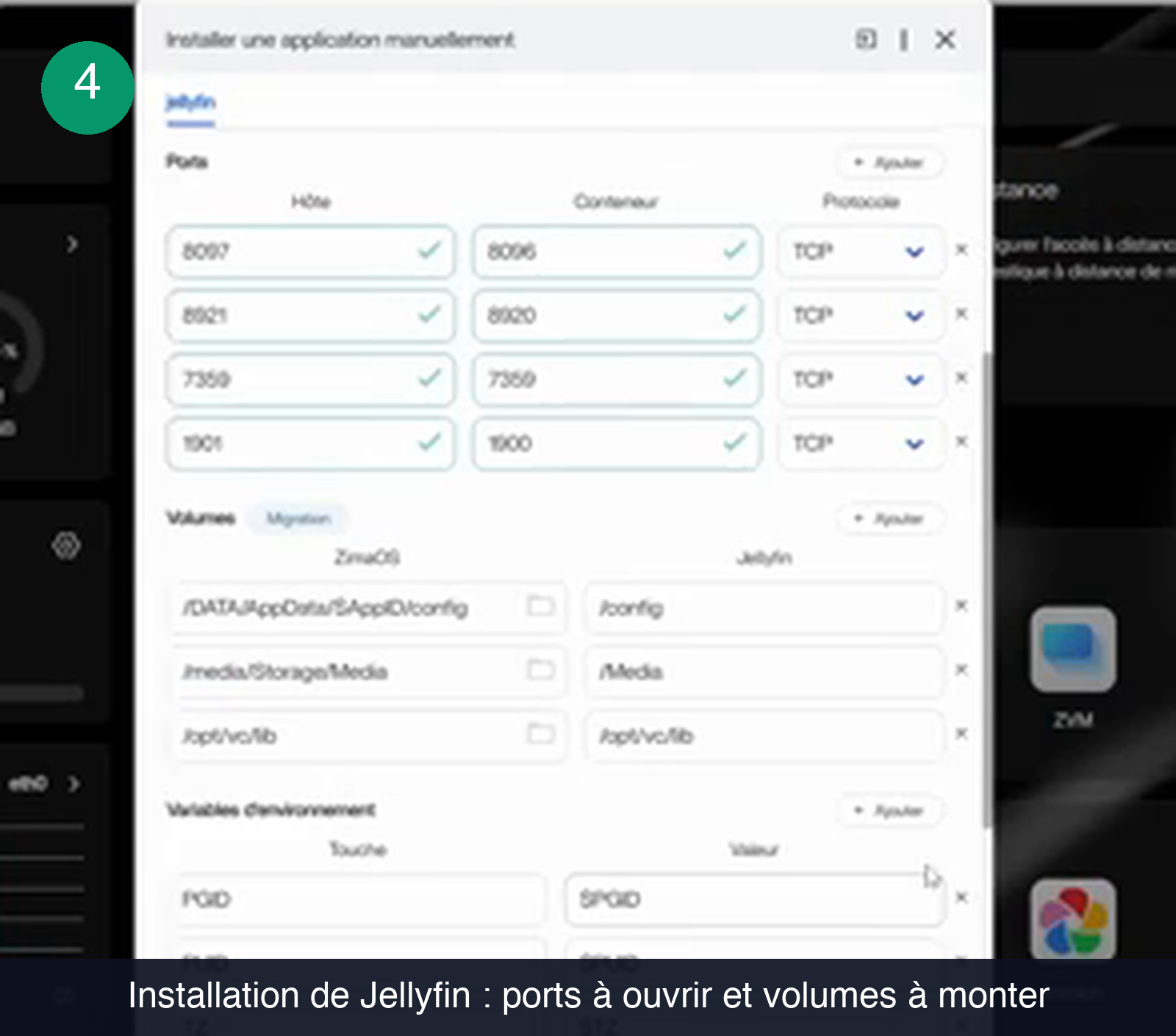Edit host port field 7359
This screenshot has height=1036, width=1176.
tap(310, 380)
